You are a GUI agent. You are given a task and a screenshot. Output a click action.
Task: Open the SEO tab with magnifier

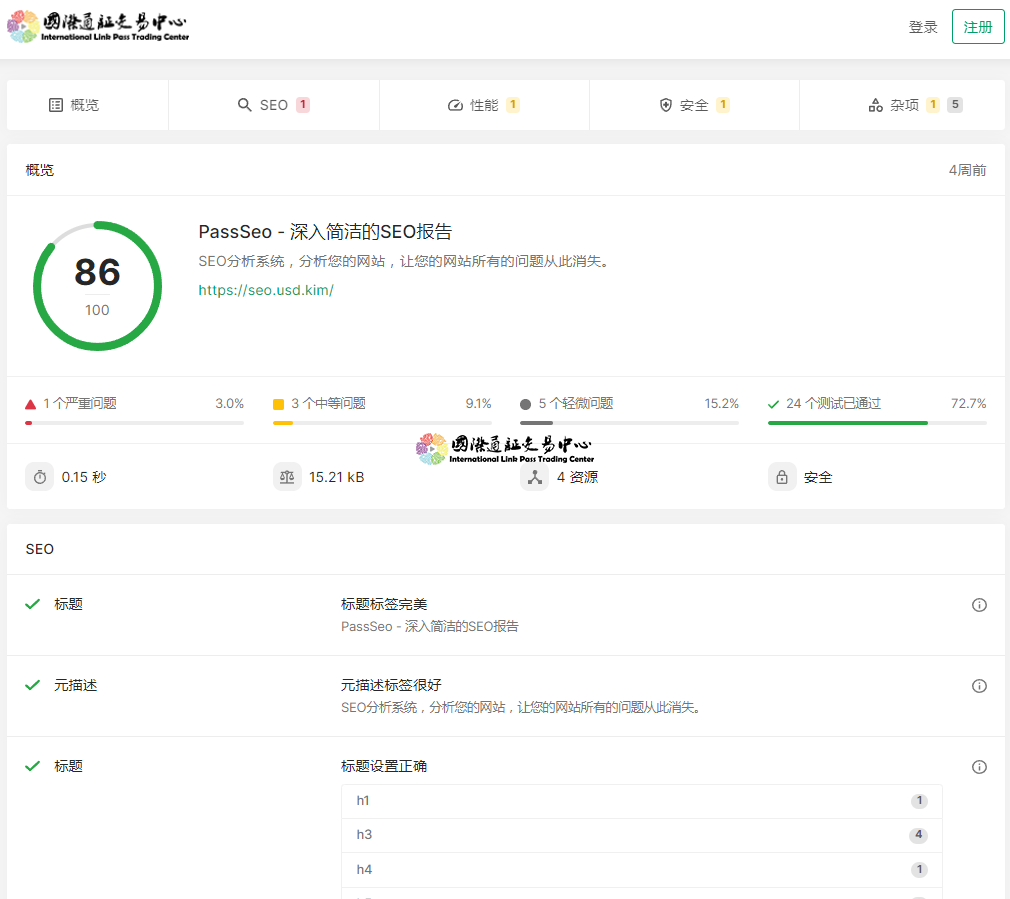pos(274,105)
